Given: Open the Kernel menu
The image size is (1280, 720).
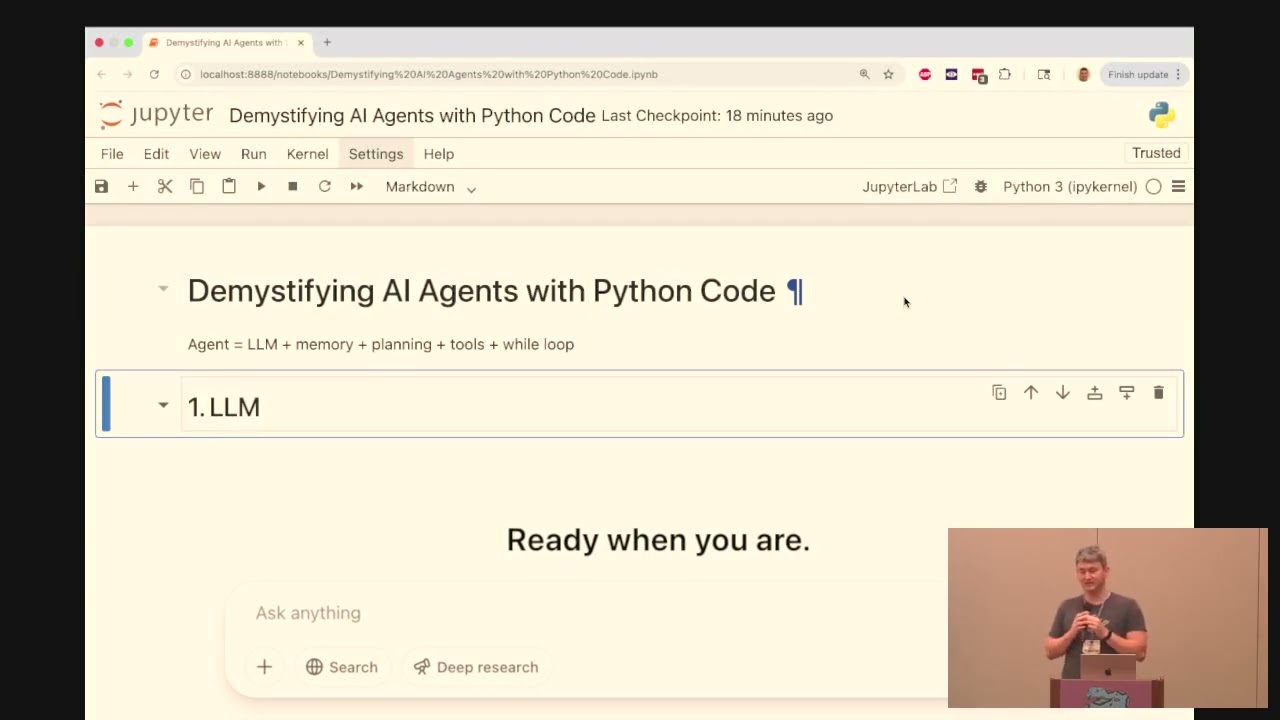Looking at the screenshot, I should point(308,154).
